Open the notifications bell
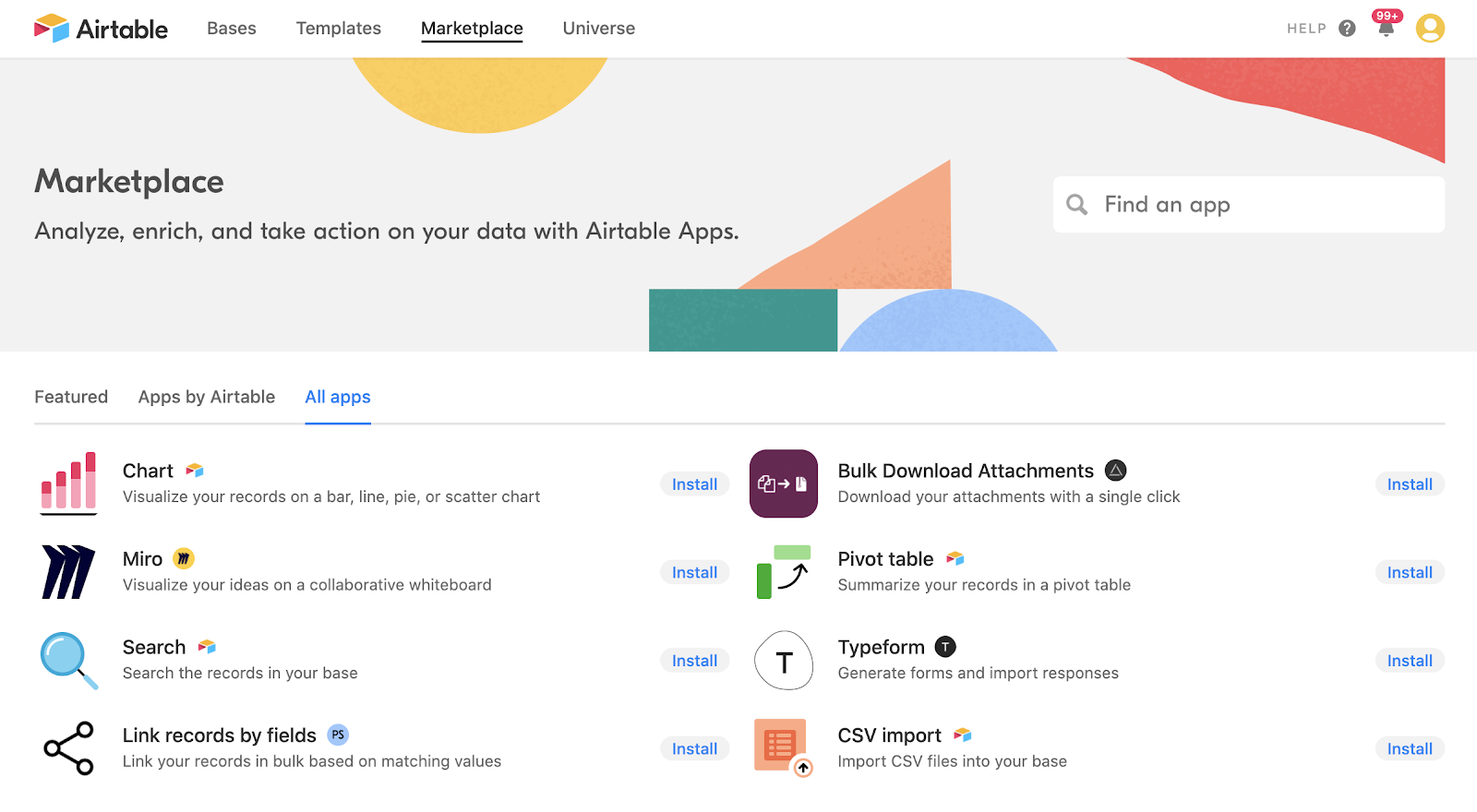Screen dimensions: 1477x812 coord(1386,28)
